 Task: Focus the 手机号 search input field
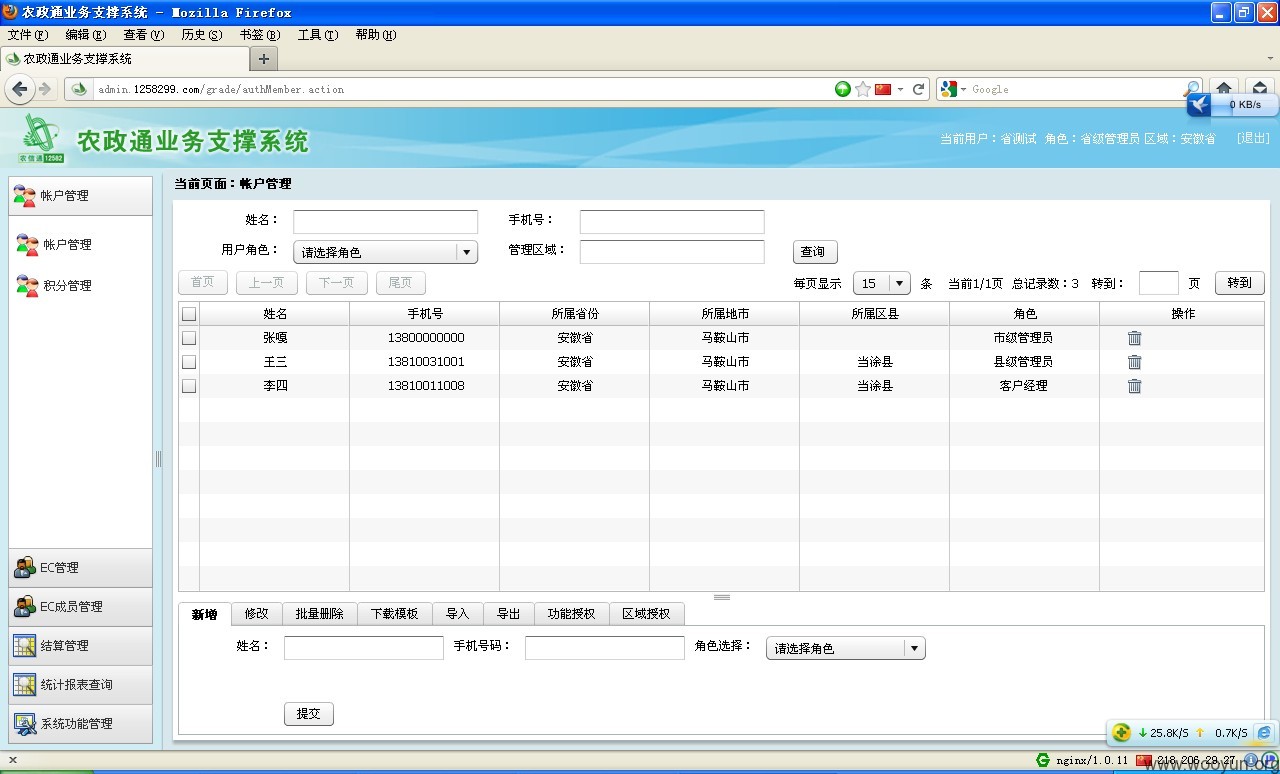point(672,221)
